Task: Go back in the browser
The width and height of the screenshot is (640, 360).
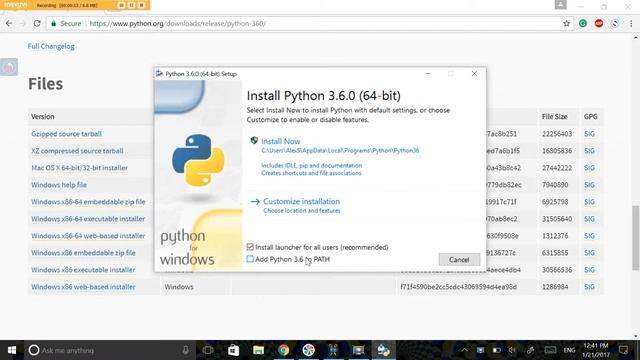Action: pyautogui.click(x=9, y=24)
